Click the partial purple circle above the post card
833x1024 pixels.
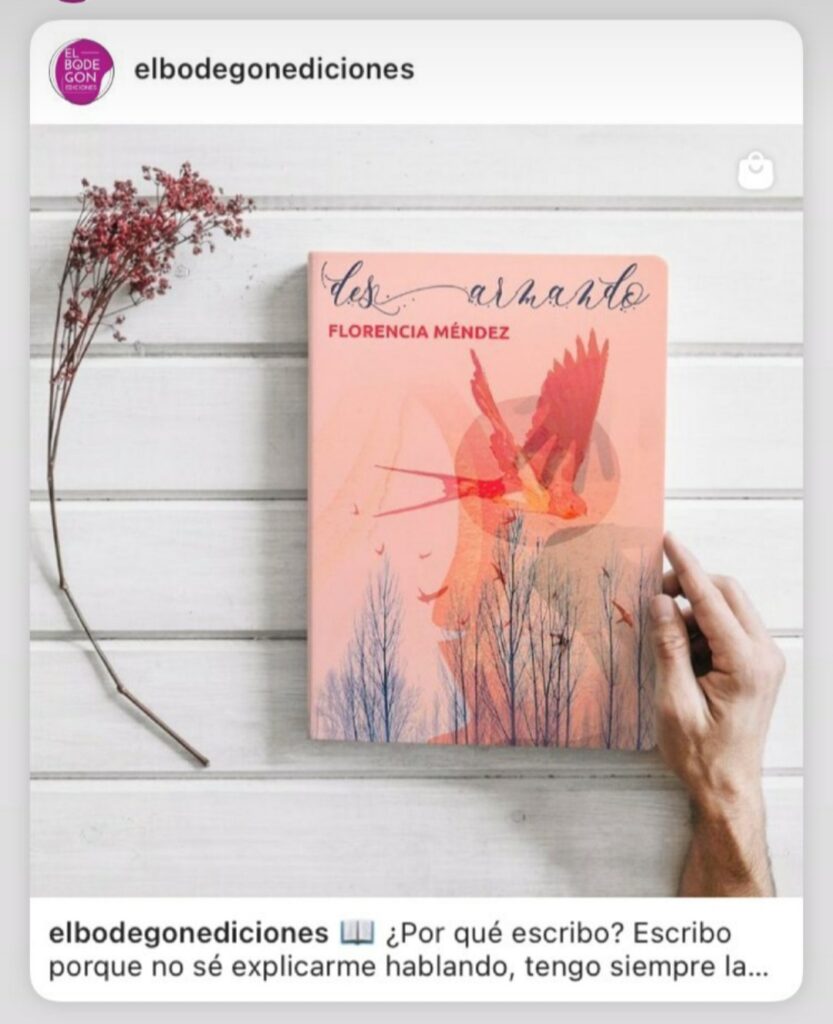click(x=72, y=1)
